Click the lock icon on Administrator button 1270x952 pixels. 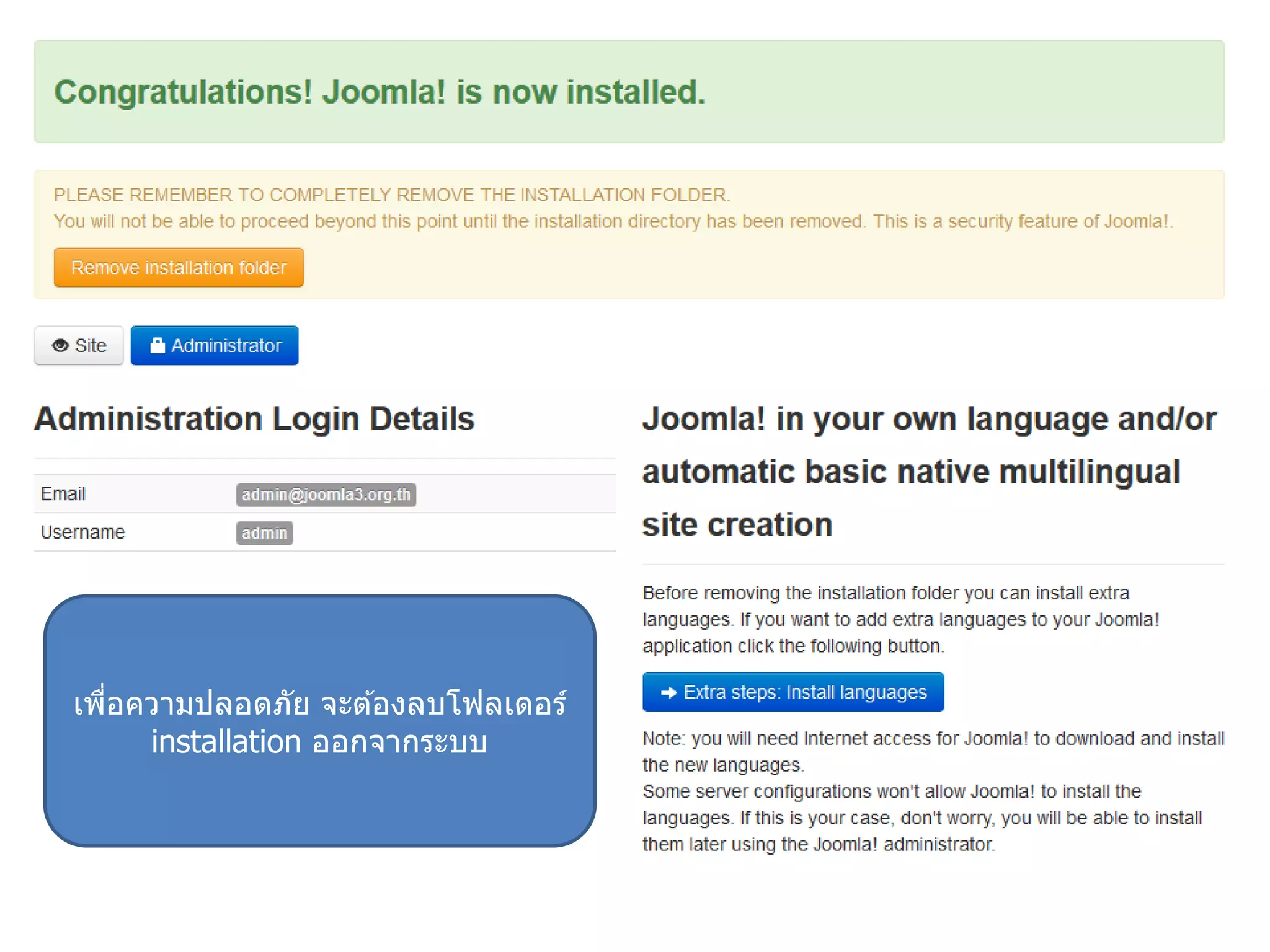158,345
